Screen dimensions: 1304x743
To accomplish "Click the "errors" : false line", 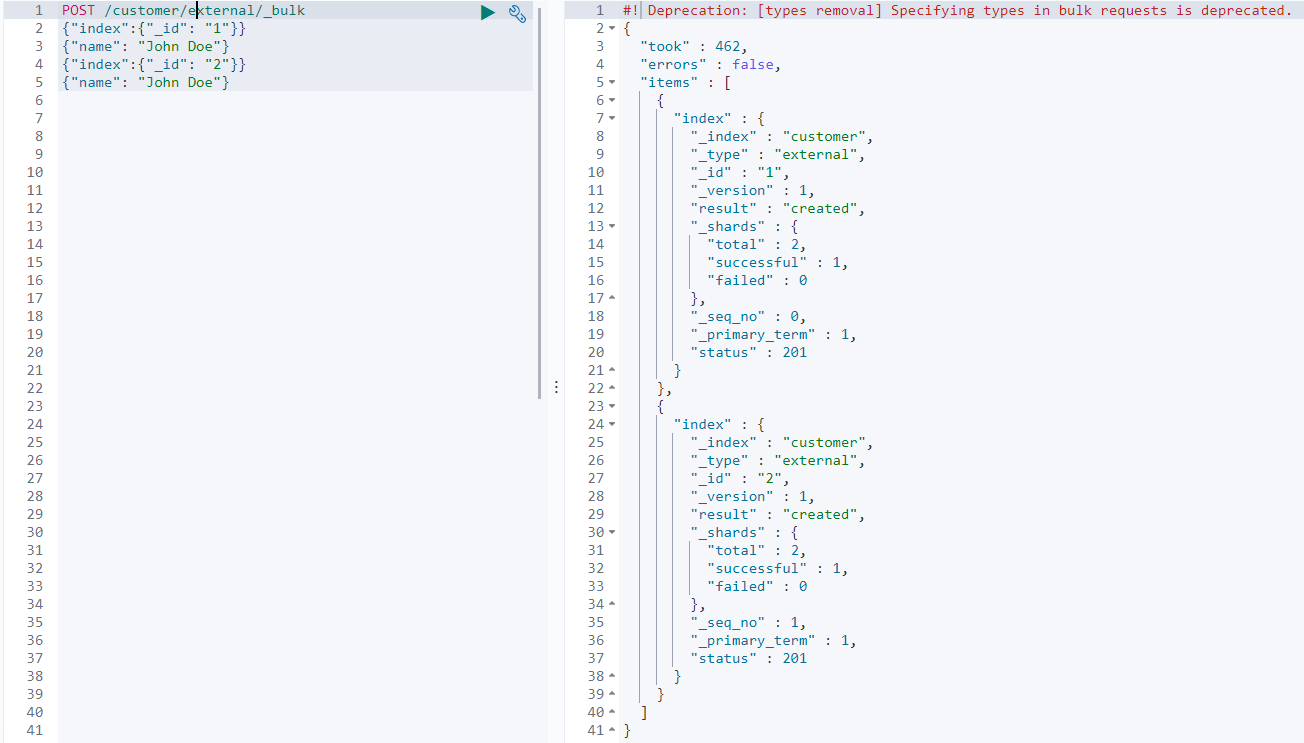I will (x=709, y=64).
